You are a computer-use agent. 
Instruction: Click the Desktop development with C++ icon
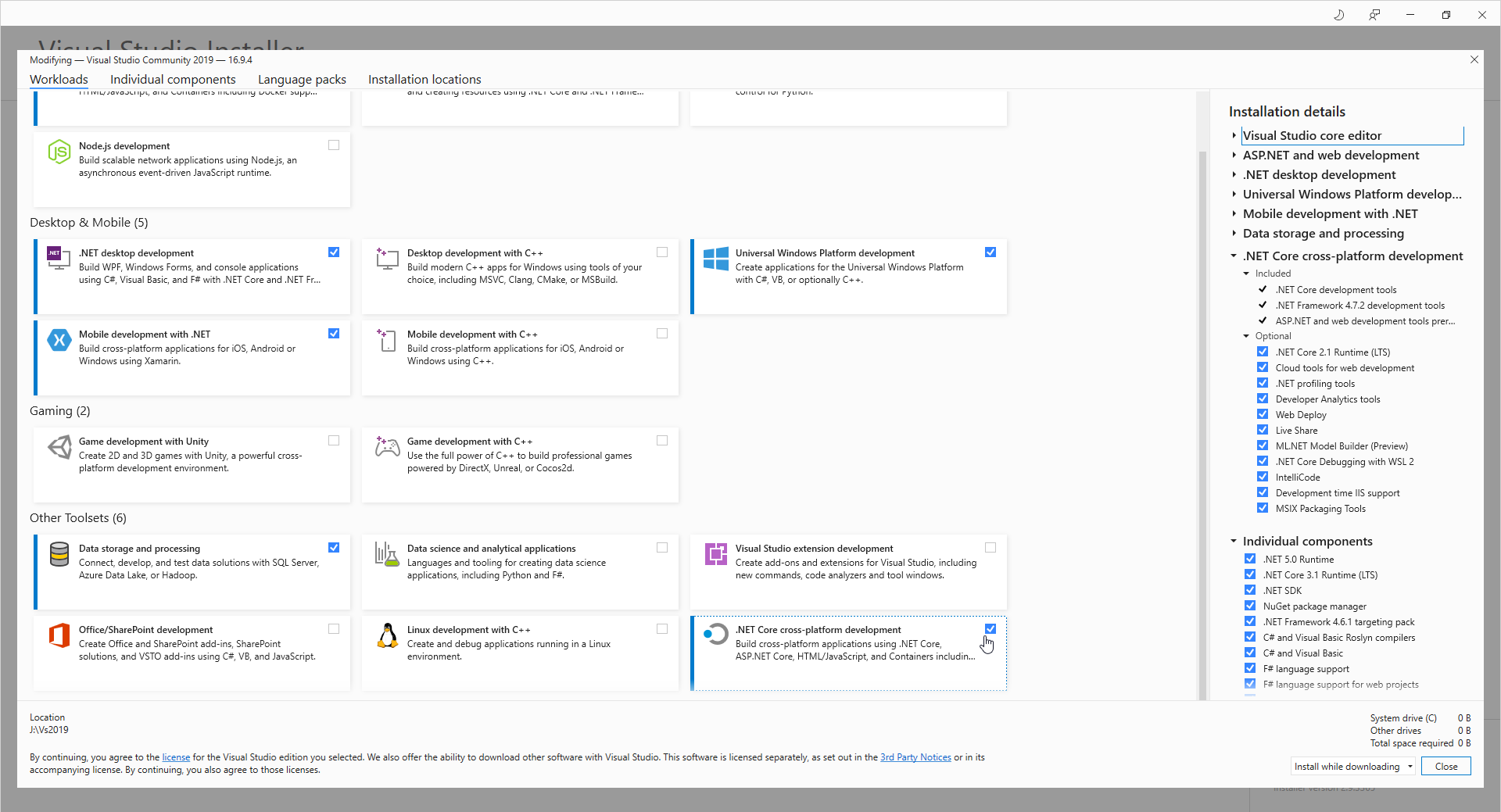[387, 258]
